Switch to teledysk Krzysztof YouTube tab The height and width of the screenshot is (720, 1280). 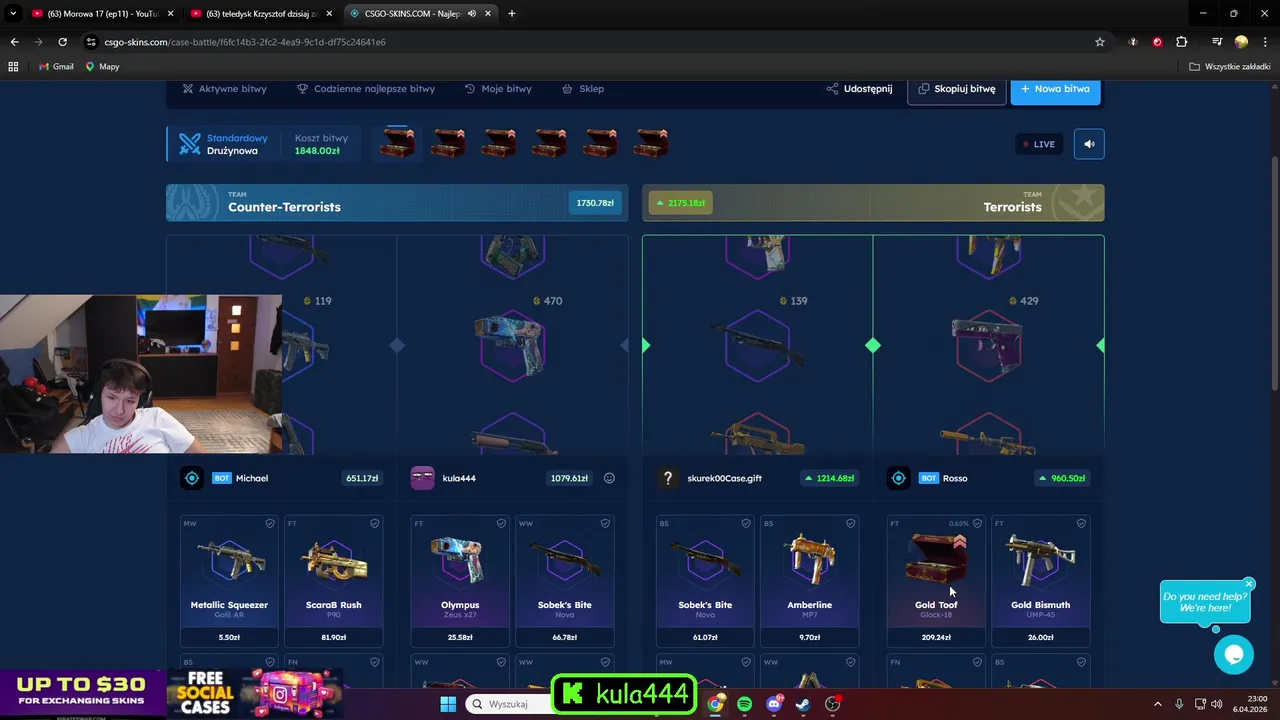click(x=262, y=13)
